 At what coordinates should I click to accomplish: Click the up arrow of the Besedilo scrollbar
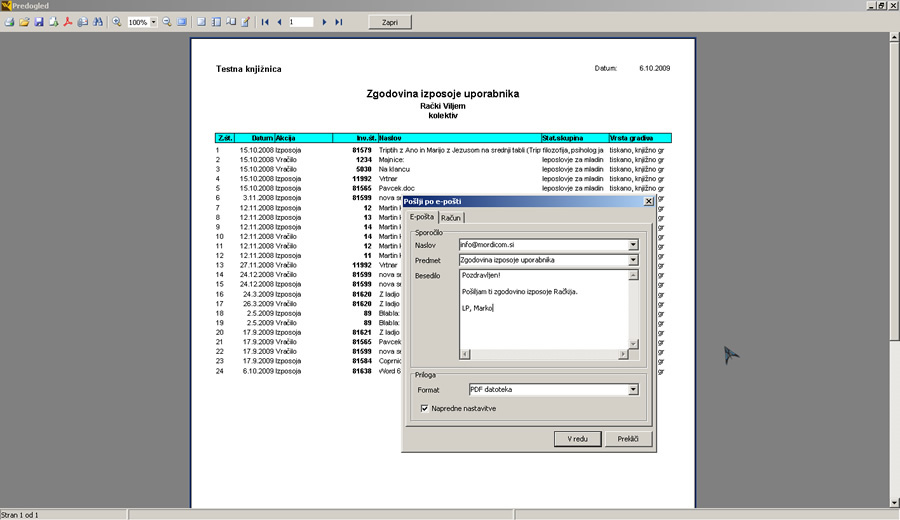(x=633, y=275)
